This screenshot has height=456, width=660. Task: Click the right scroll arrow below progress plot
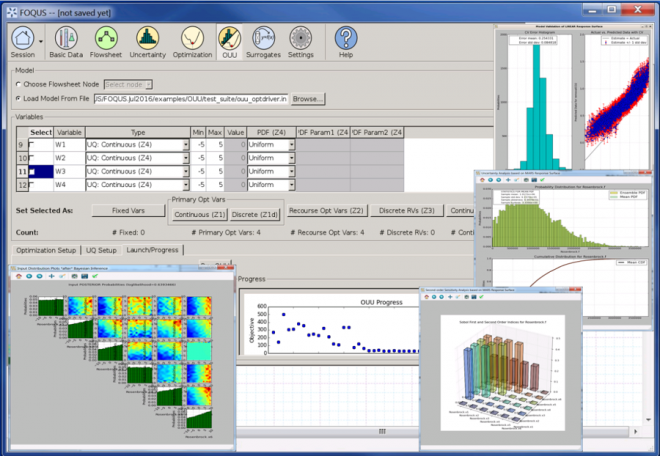(x=636, y=431)
